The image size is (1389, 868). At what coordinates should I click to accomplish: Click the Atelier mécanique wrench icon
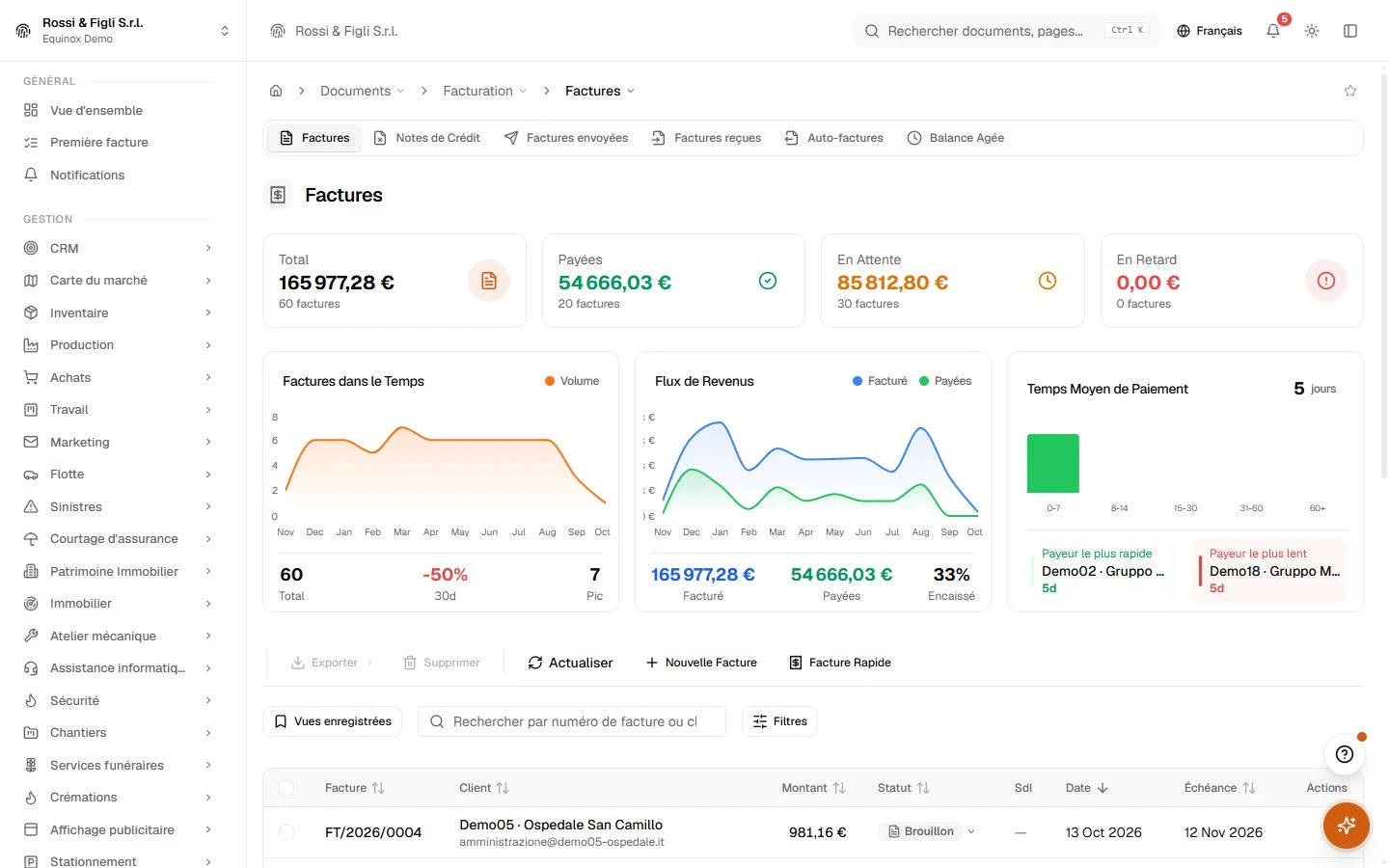pos(31,636)
